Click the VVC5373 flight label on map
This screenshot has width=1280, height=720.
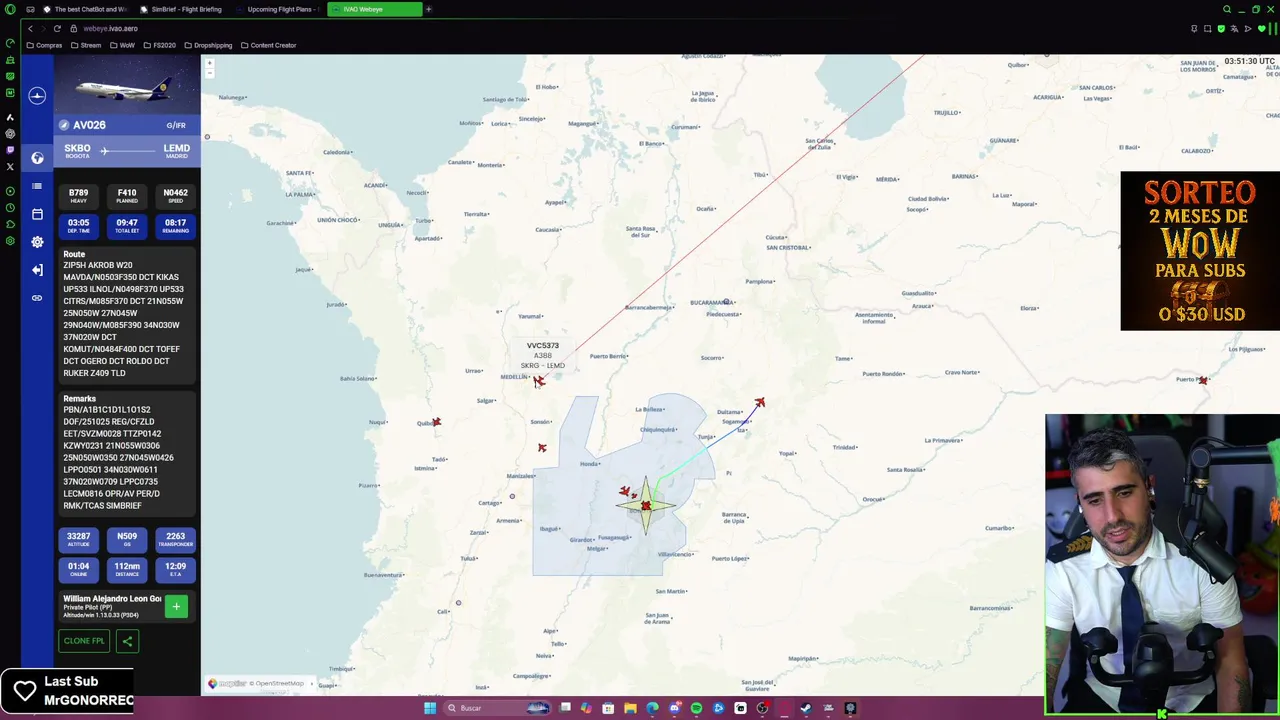coord(543,346)
